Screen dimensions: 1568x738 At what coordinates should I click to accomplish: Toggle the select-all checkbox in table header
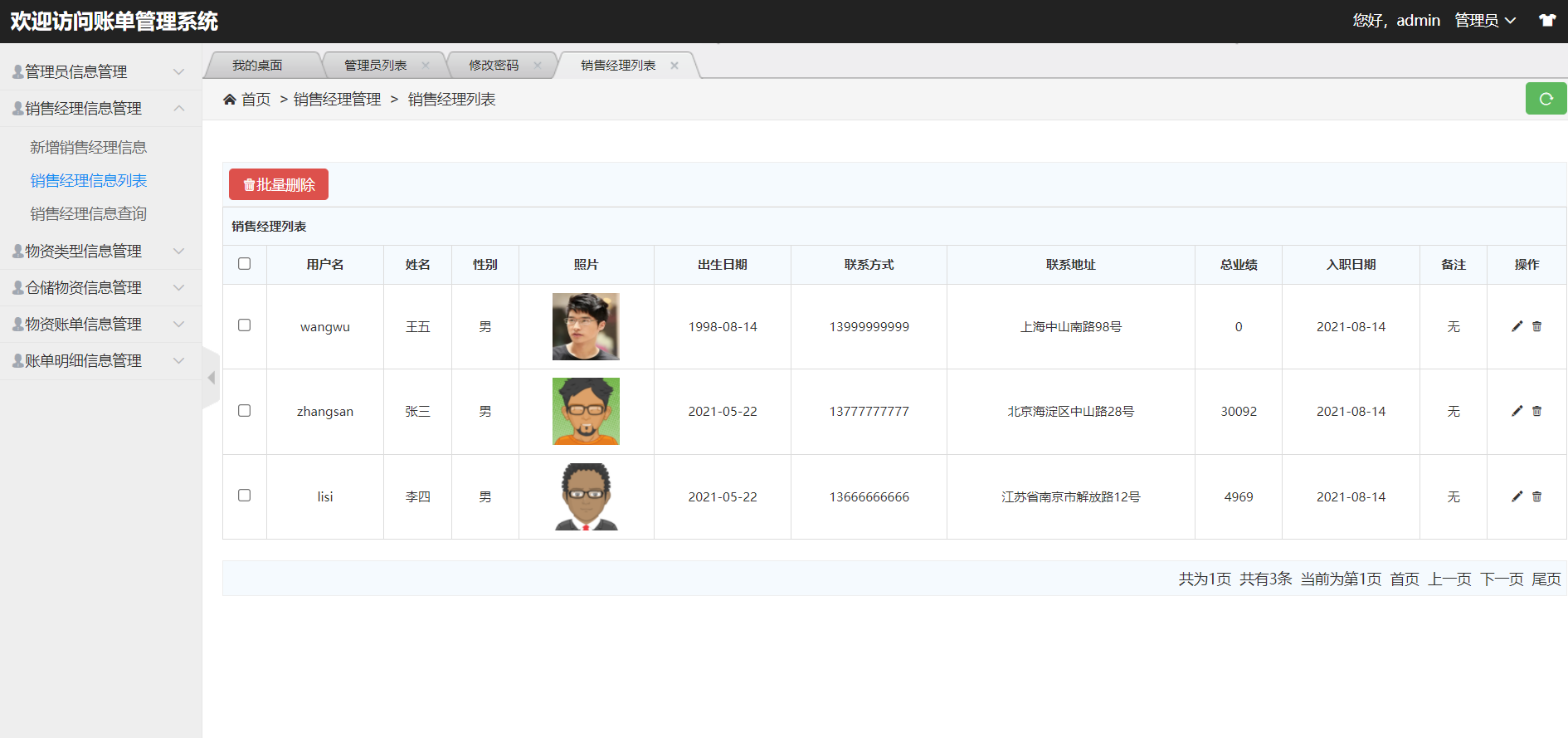pyautogui.click(x=244, y=263)
